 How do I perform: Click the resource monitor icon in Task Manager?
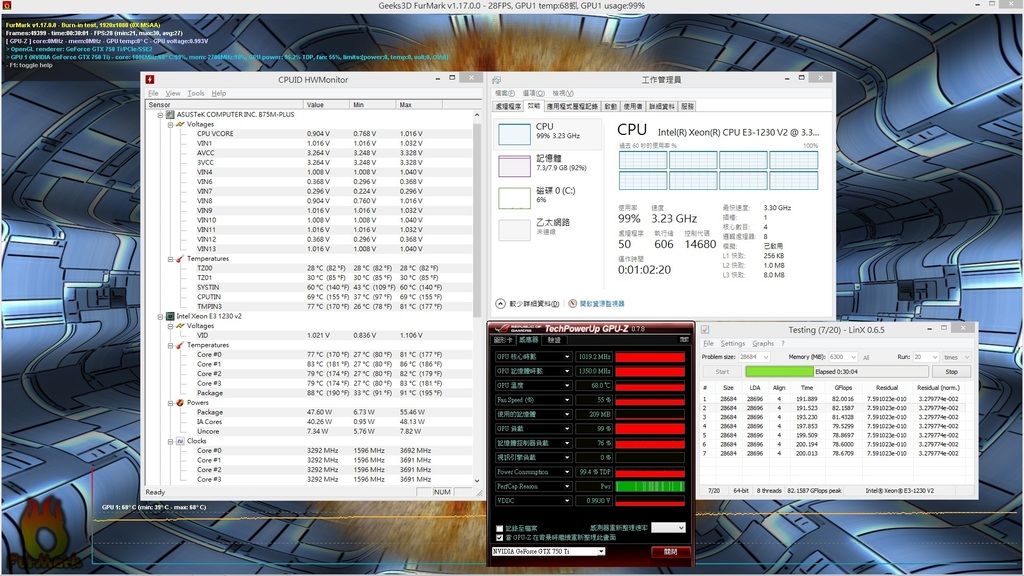[573, 304]
